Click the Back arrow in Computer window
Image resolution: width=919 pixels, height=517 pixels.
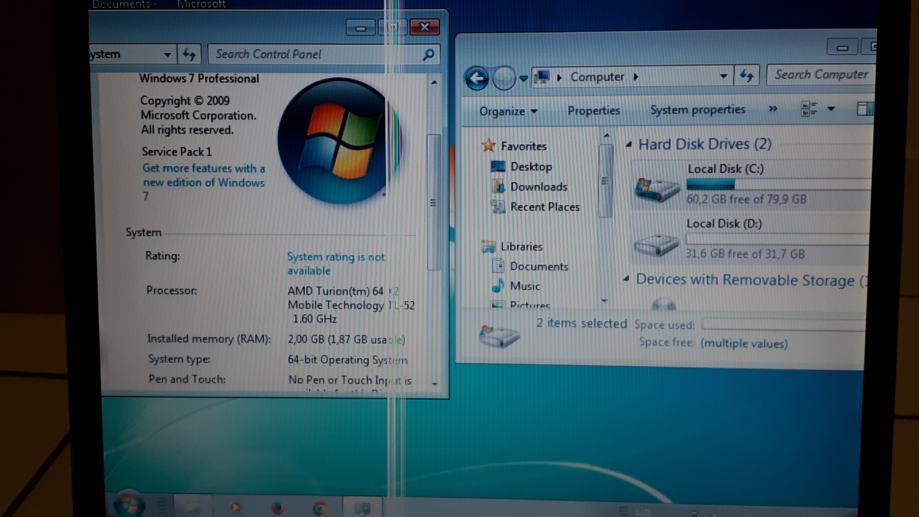pyautogui.click(x=476, y=77)
